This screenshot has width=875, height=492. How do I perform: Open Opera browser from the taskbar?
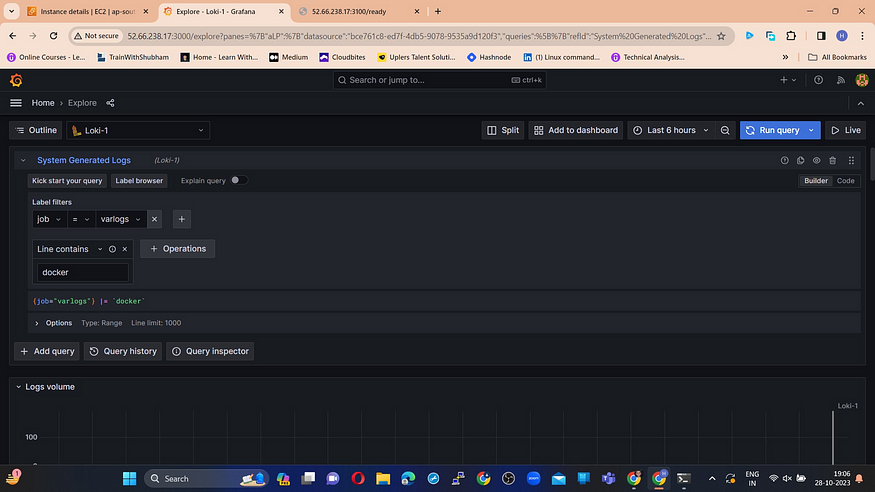[x=358, y=479]
